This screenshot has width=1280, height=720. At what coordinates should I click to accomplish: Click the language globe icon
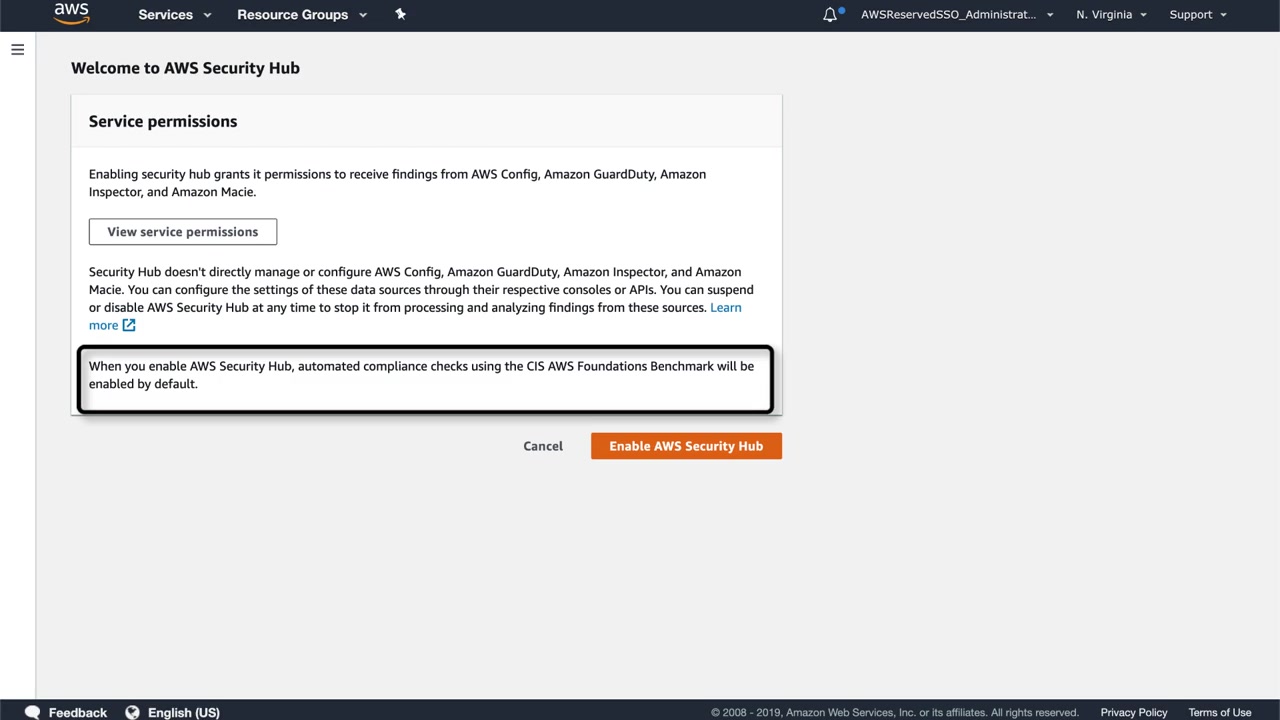click(132, 712)
